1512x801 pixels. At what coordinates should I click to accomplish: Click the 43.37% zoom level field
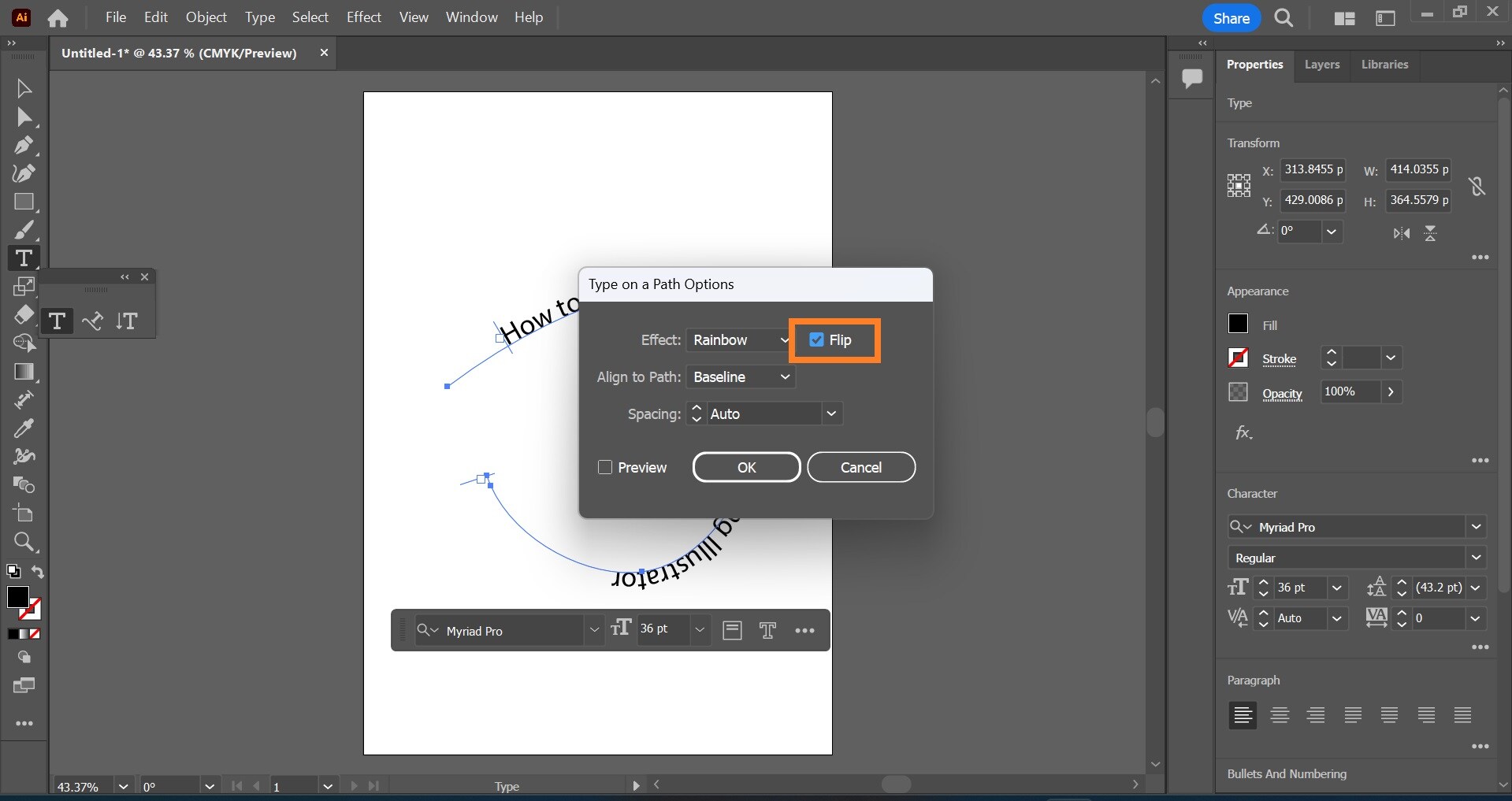point(79,787)
